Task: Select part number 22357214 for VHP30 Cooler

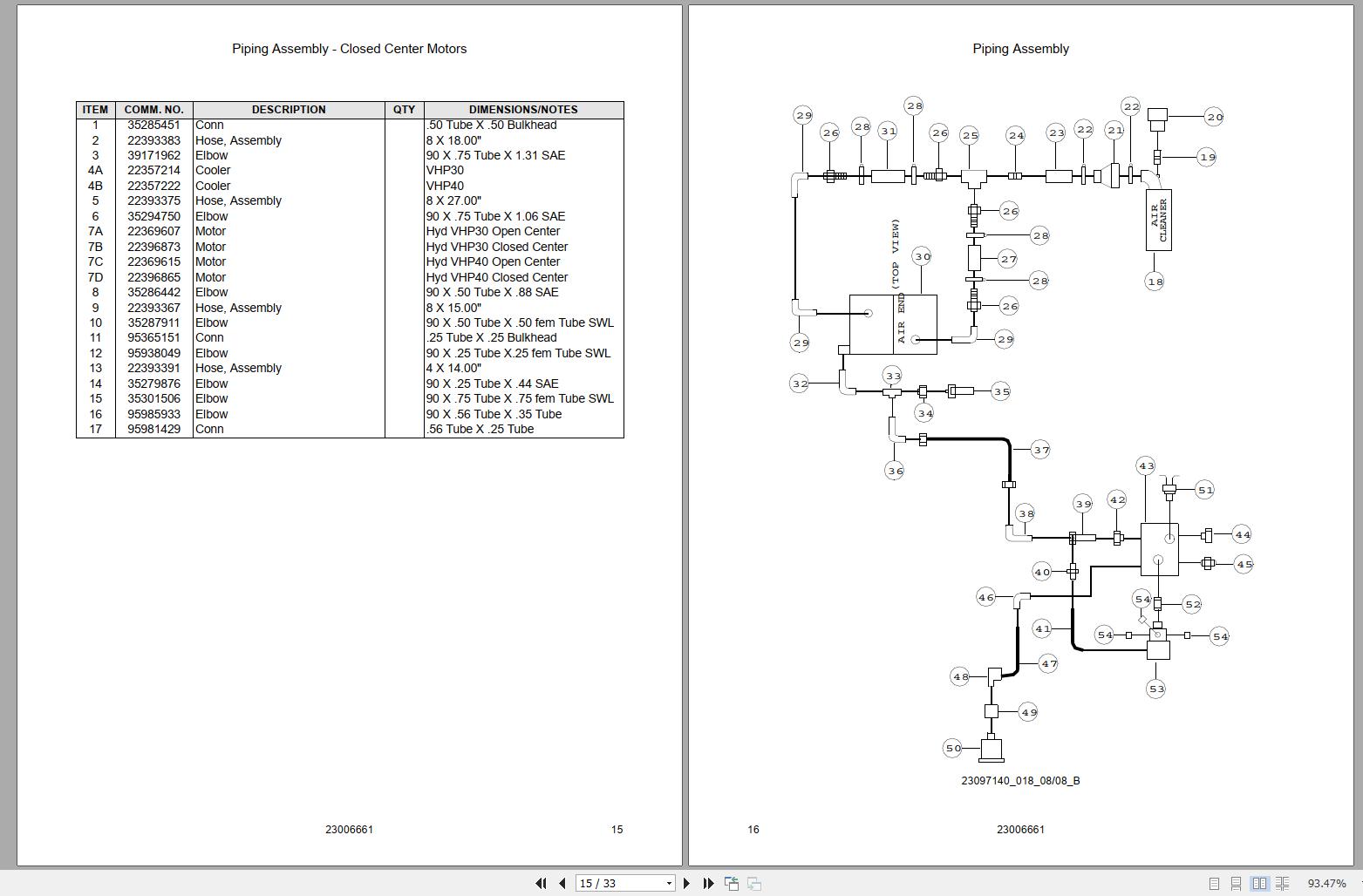Action: point(154,170)
